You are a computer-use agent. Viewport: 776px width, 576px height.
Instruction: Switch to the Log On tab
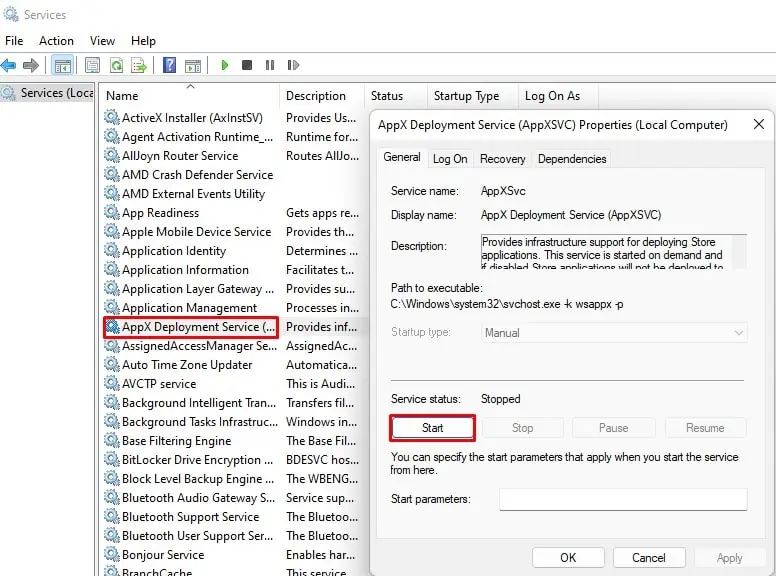(450, 159)
